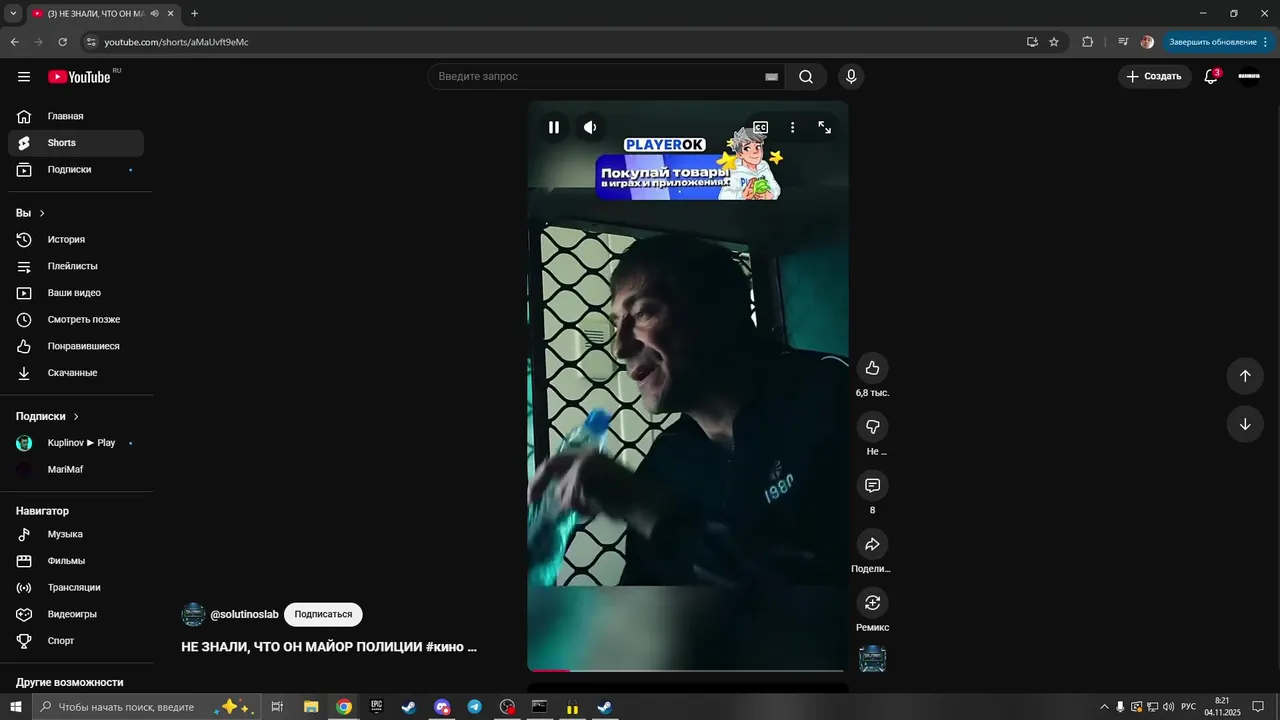Viewport: 1280px width, 720px height.
Task: Open Telegram from the taskbar
Action: [x=475, y=707]
